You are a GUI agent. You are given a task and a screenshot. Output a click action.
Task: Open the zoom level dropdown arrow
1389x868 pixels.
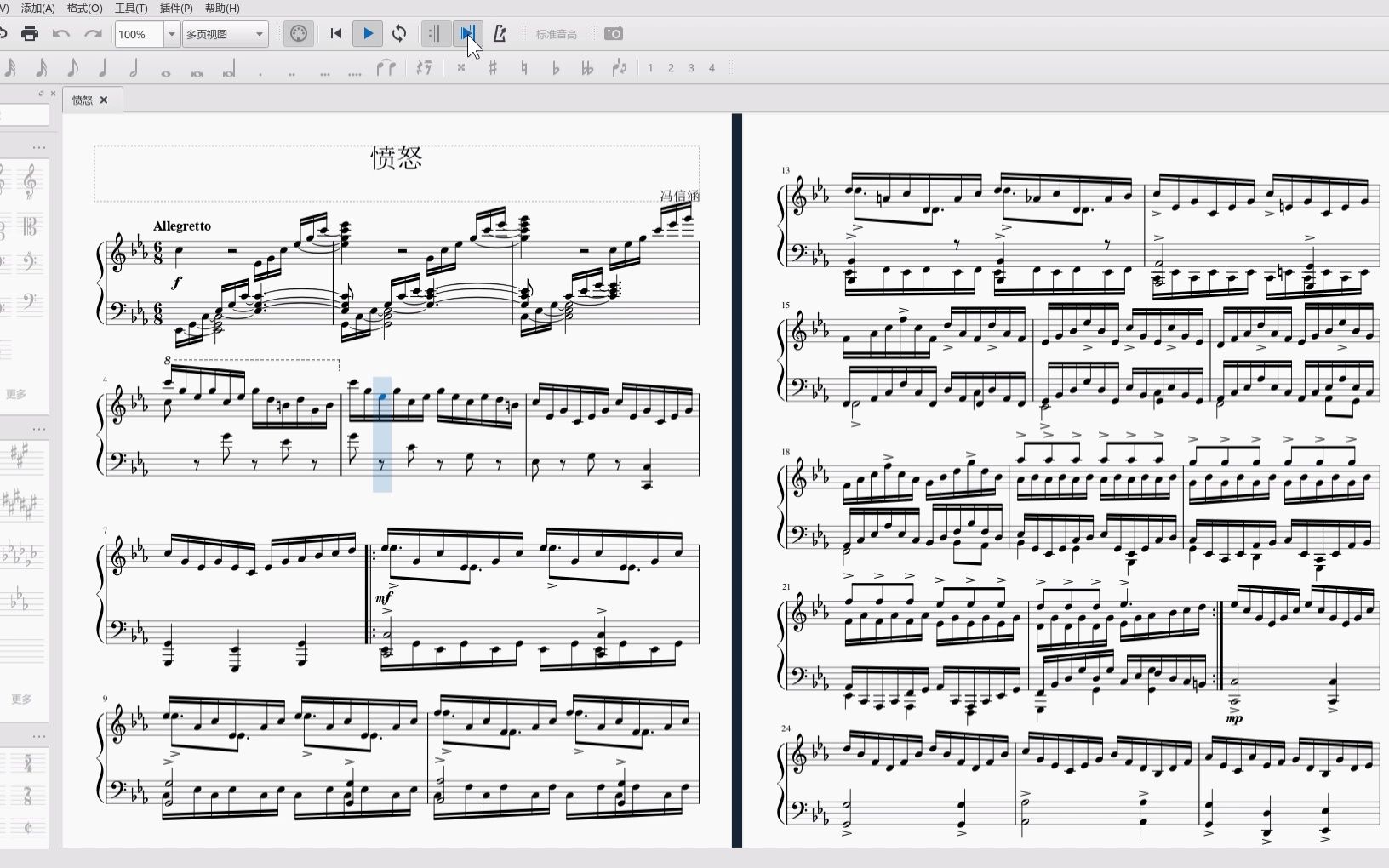tap(171, 34)
